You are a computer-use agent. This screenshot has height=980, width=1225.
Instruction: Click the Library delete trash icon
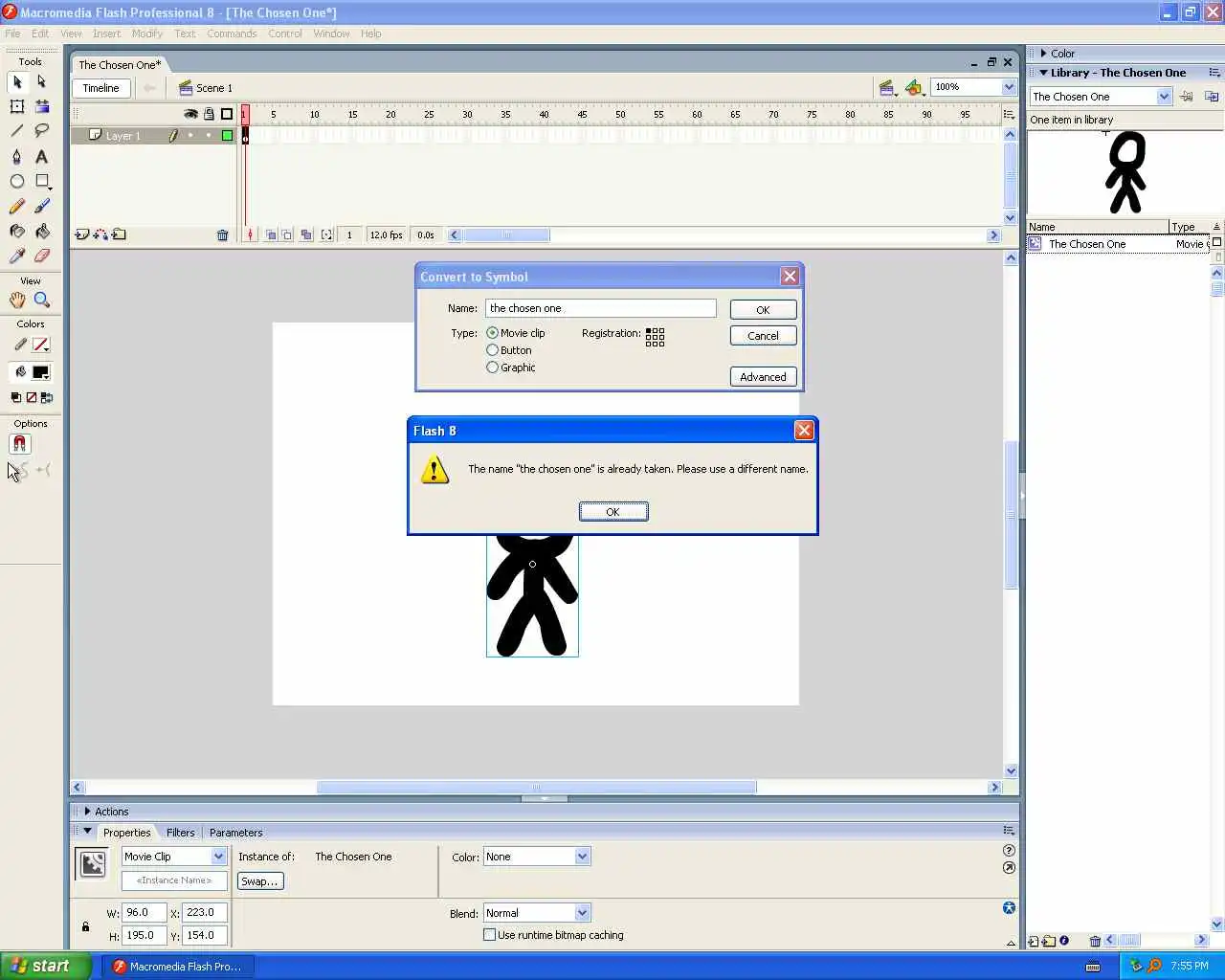pos(1095,941)
